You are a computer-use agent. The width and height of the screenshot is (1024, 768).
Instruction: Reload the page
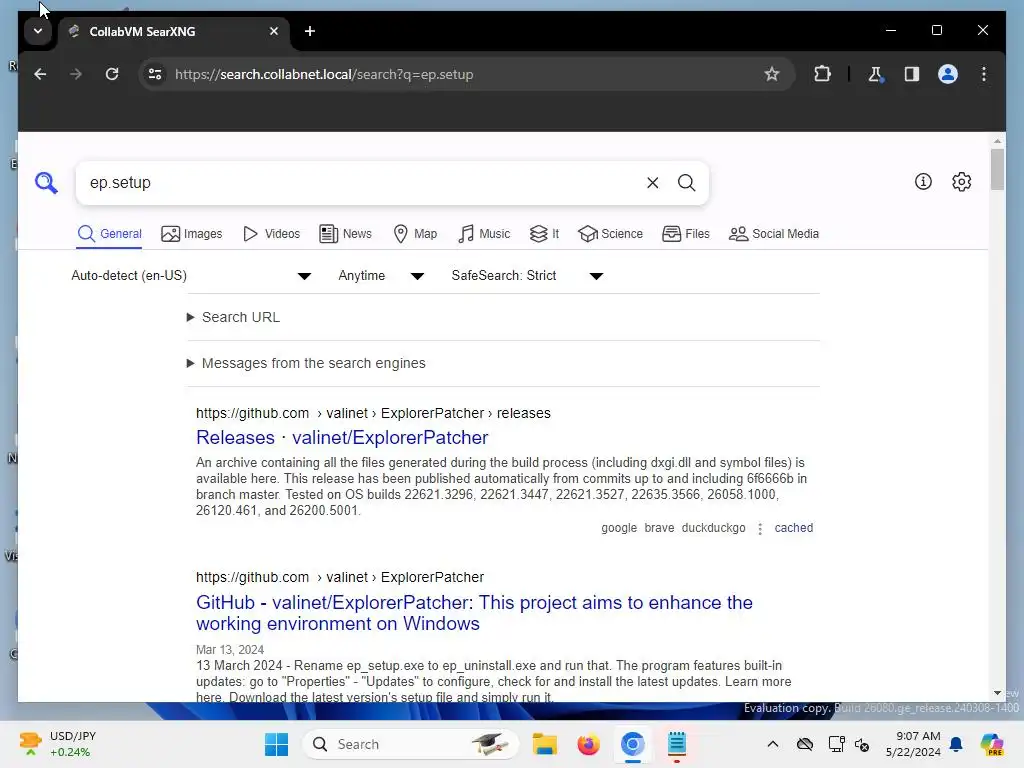pos(112,74)
